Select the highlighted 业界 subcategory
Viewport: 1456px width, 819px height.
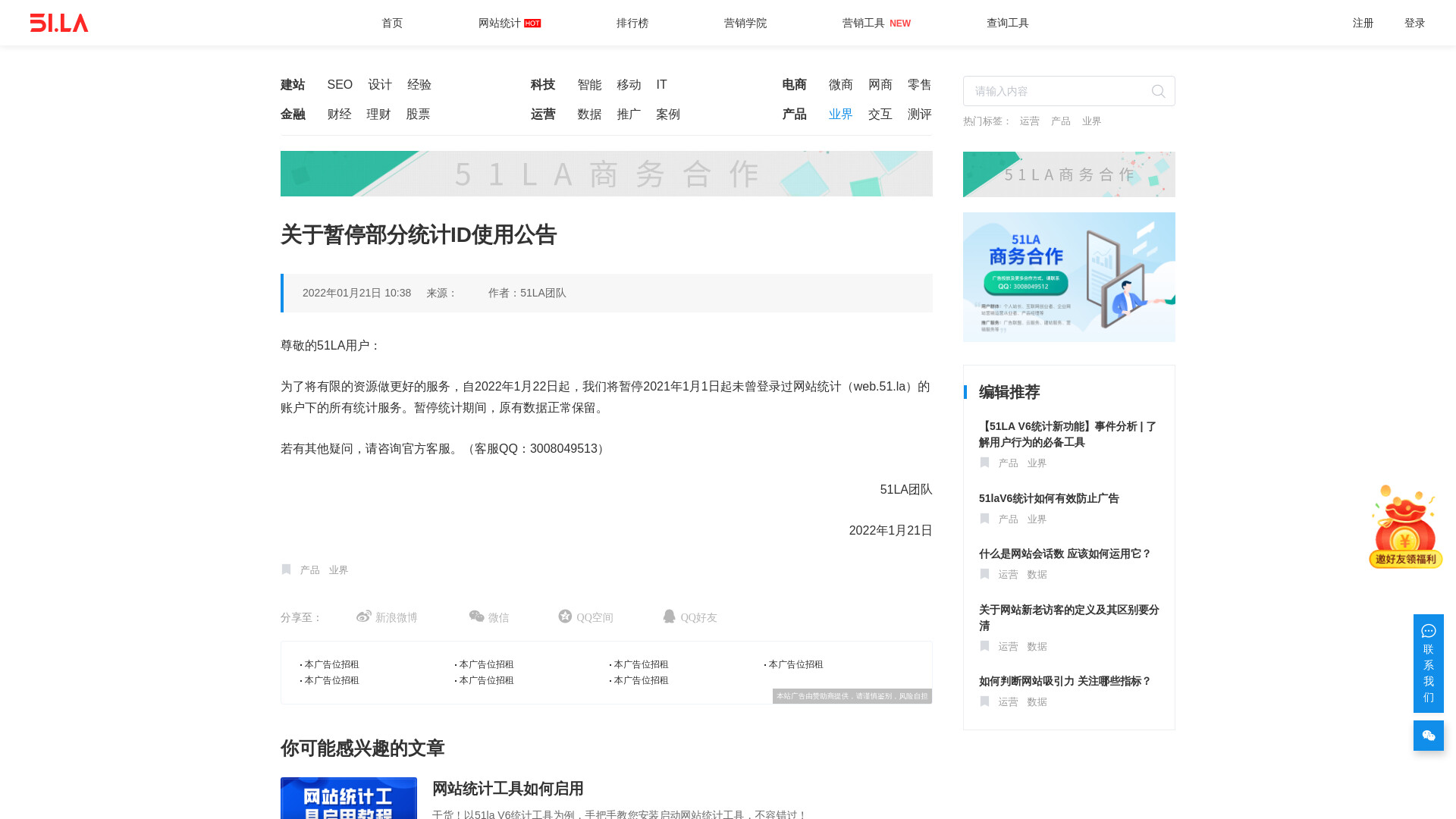[x=841, y=115]
